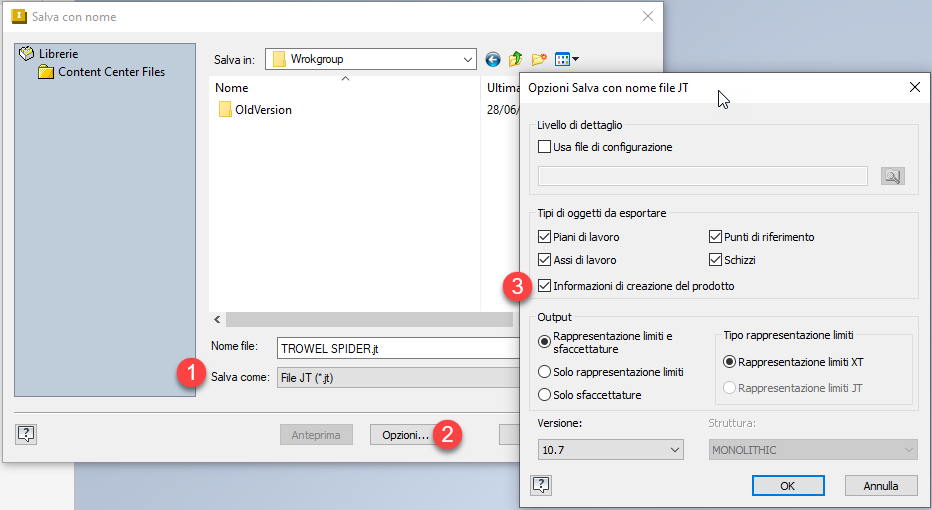Select the OldVersion folder
Viewport: 932px width, 510px height.
tap(256, 110)
